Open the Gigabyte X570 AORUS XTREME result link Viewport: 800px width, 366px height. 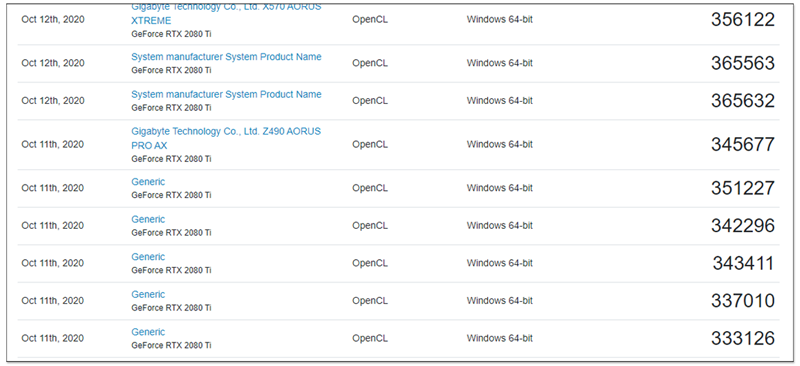[226, 14]
